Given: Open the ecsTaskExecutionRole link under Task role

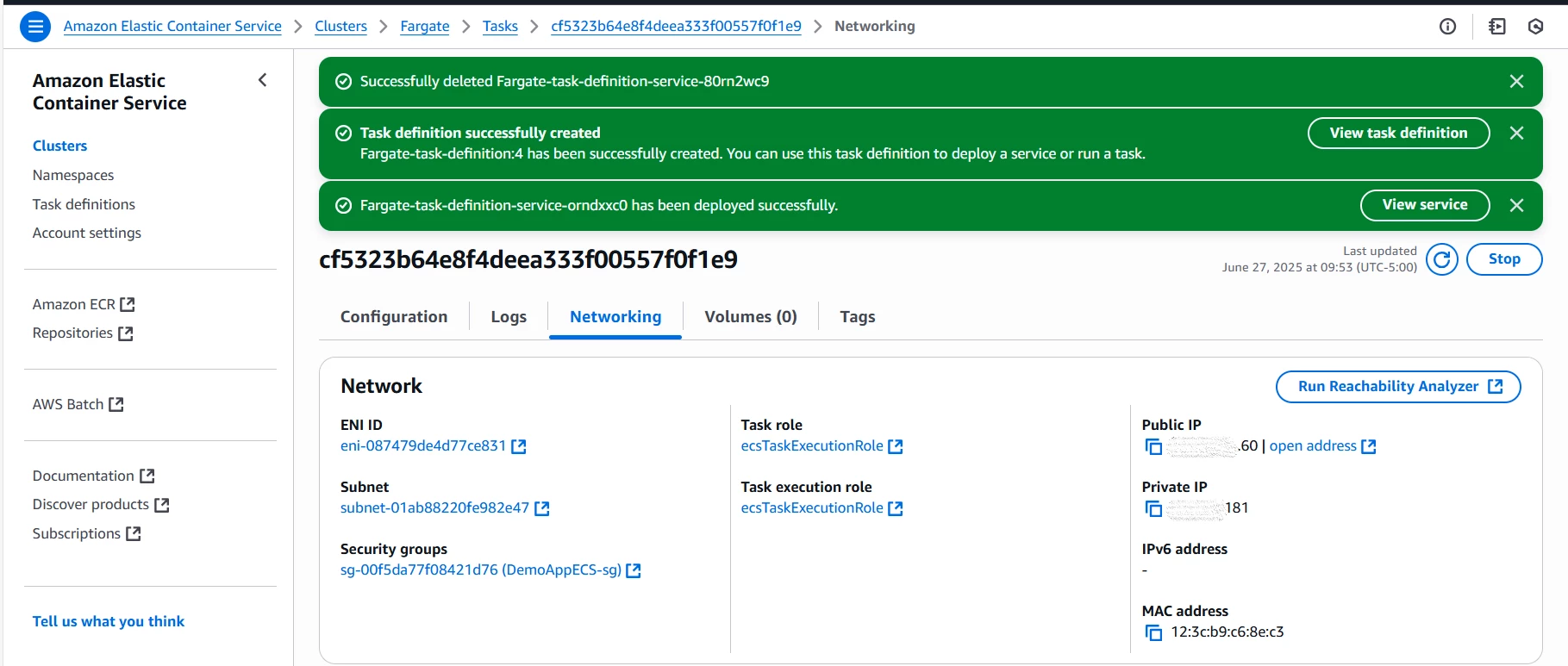Looking at the screenshot, I should tap(812, 446).
